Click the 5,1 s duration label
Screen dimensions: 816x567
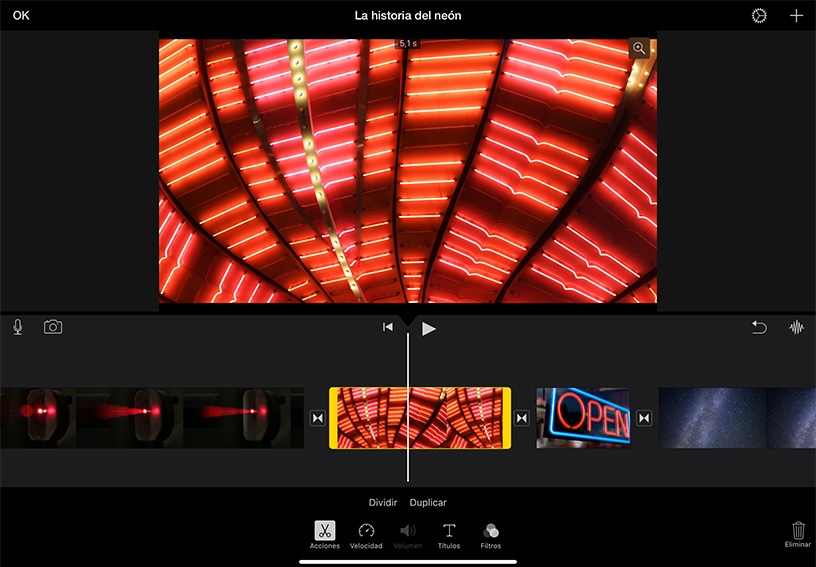[407, 44]
